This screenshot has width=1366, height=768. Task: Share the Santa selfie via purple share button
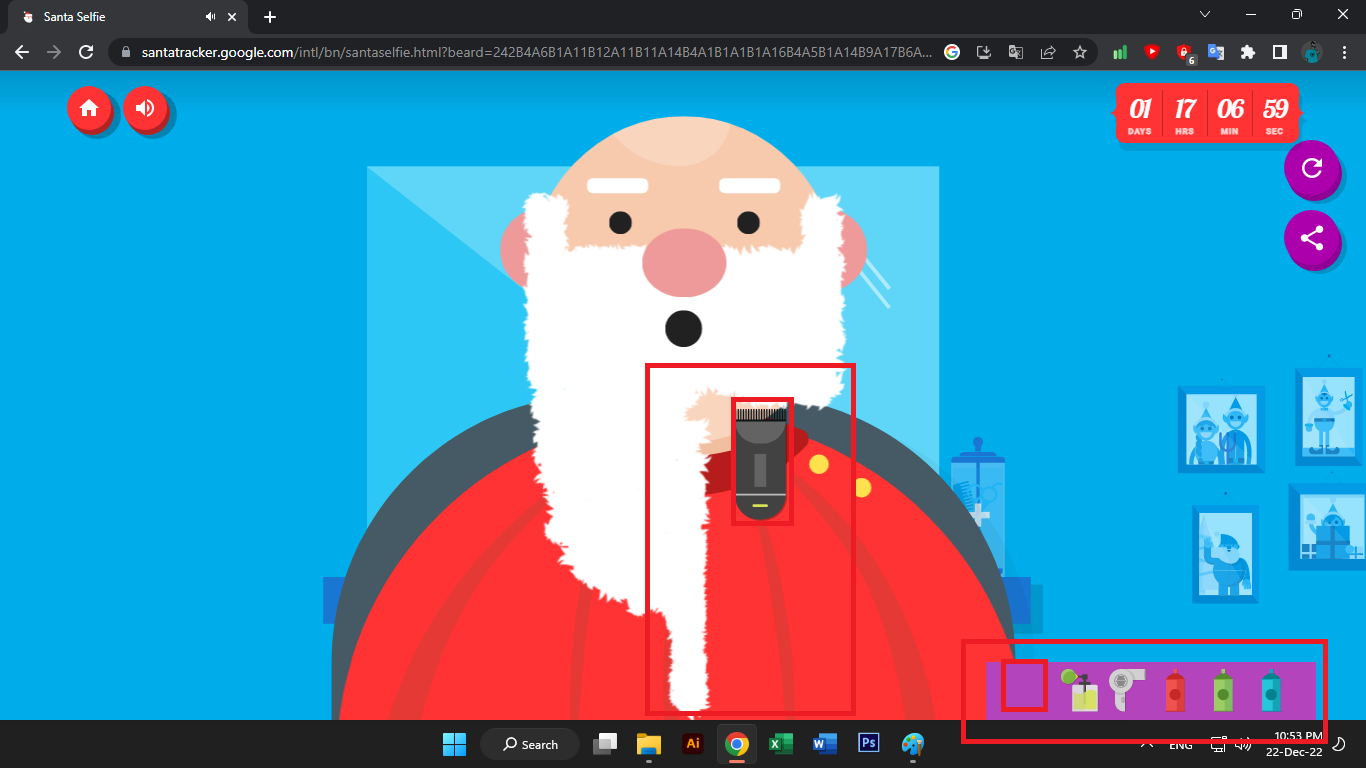pyautogui.click(x=1311, y=238)
